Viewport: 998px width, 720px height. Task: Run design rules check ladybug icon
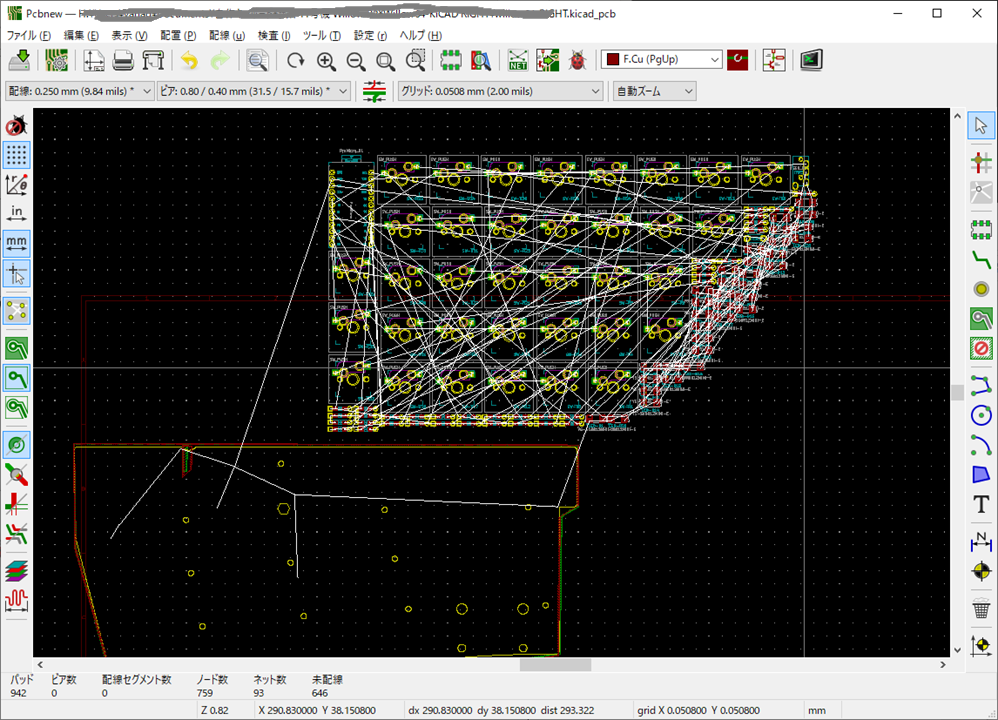click(x=579, y=61)
